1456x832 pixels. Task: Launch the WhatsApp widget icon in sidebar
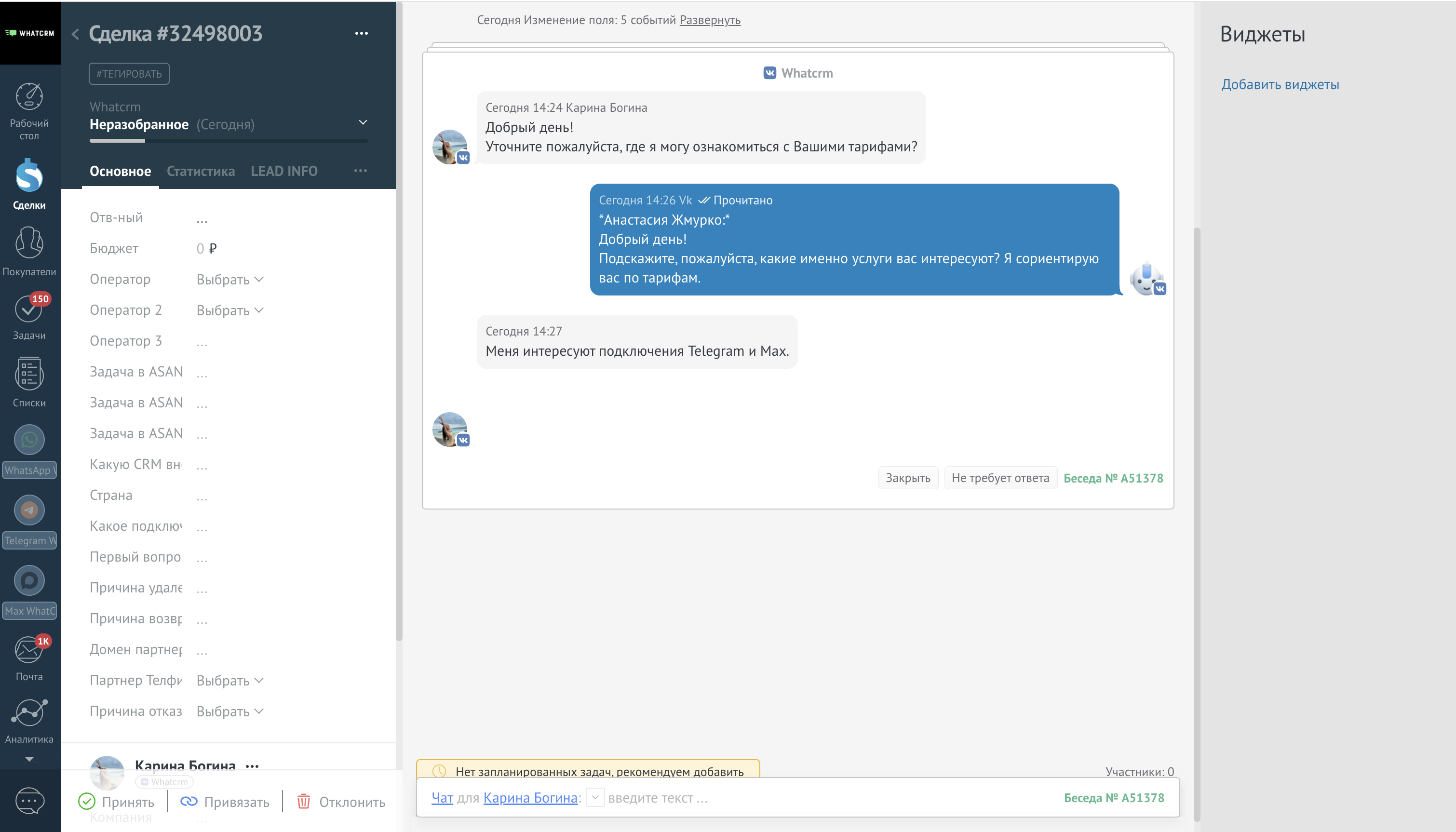pyautogui.click(x=29, y=440)
